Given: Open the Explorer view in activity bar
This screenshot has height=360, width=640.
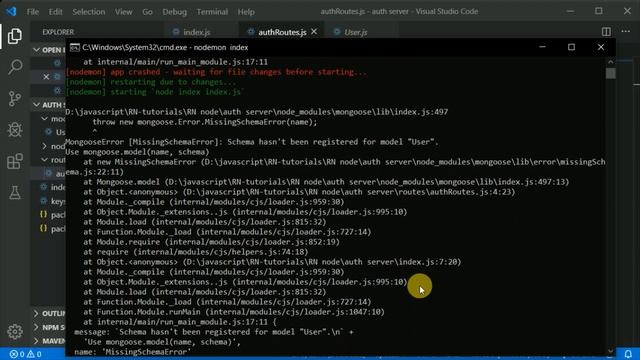Looking at the screenshot, I should coord(15,36).
